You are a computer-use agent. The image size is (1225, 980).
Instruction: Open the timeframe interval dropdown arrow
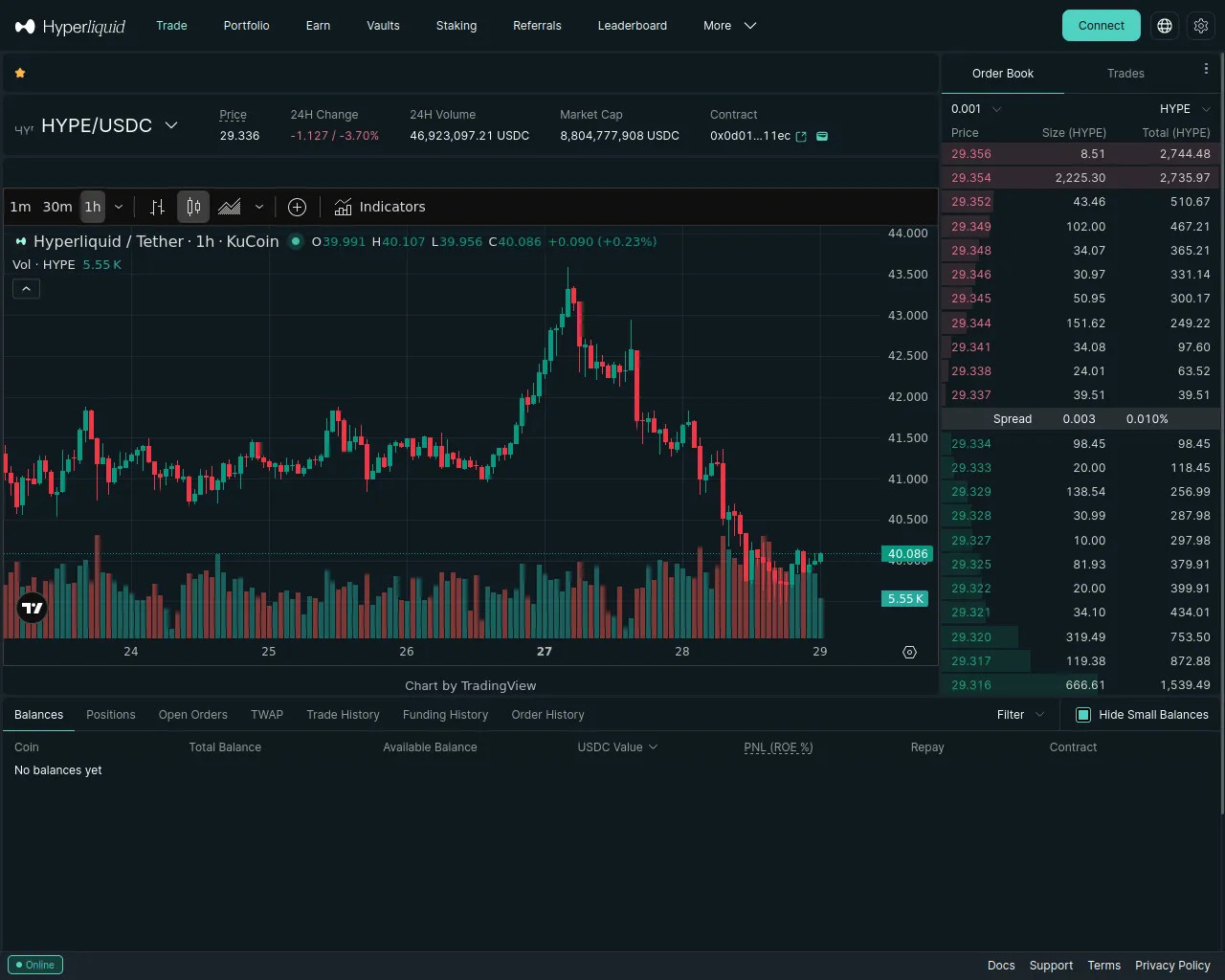click(119, 207)
